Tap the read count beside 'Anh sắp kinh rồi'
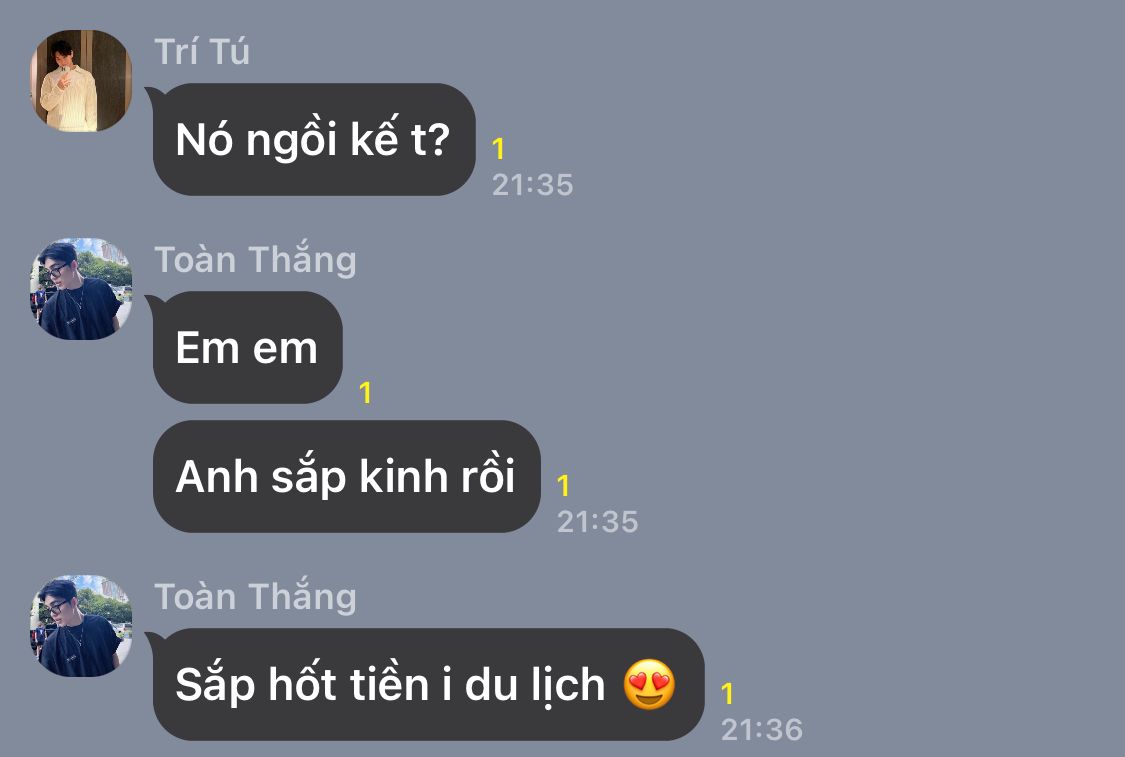Viewport: 1125px width, 757px height. pos(563,486)
